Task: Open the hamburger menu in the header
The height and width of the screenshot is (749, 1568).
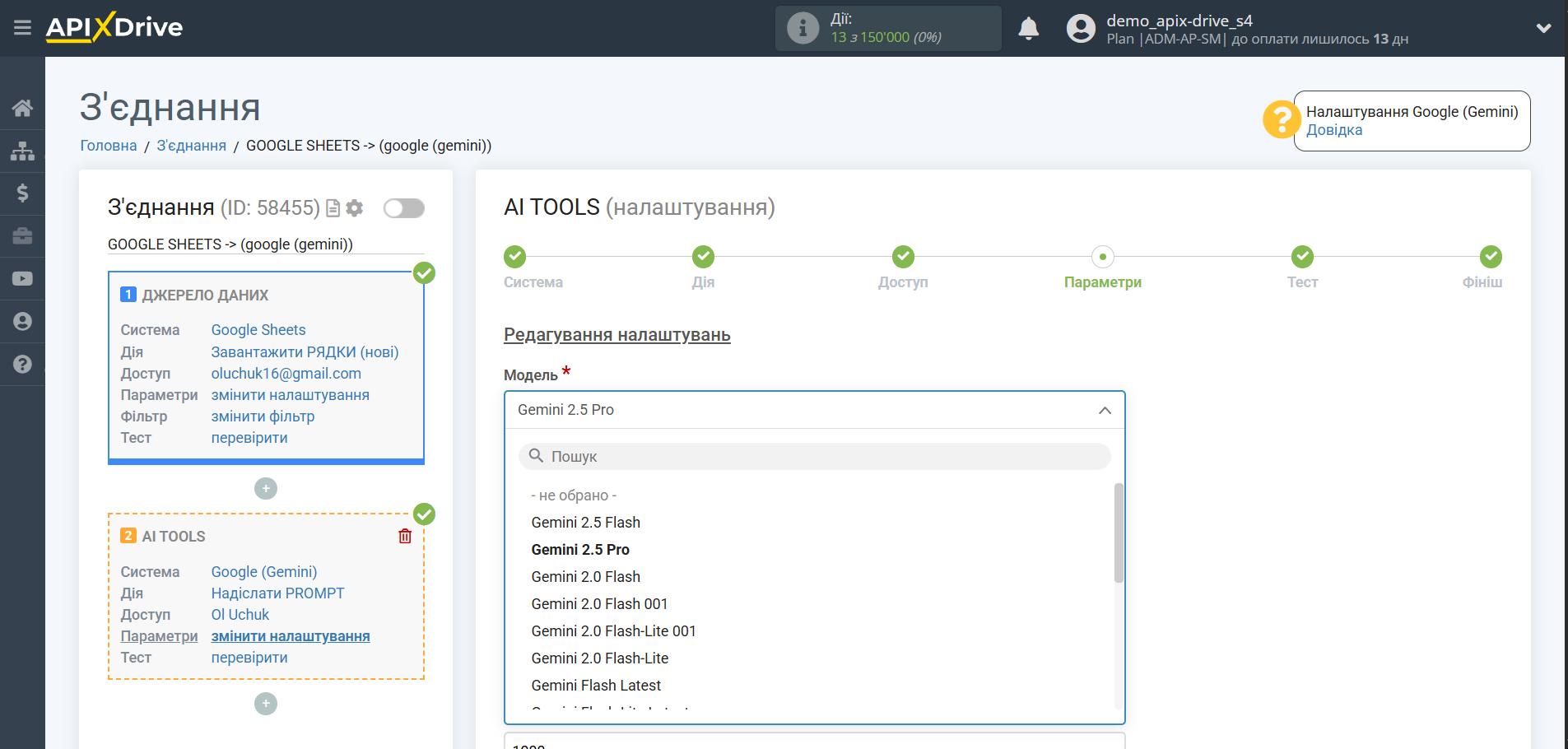Action: (22, 28)
